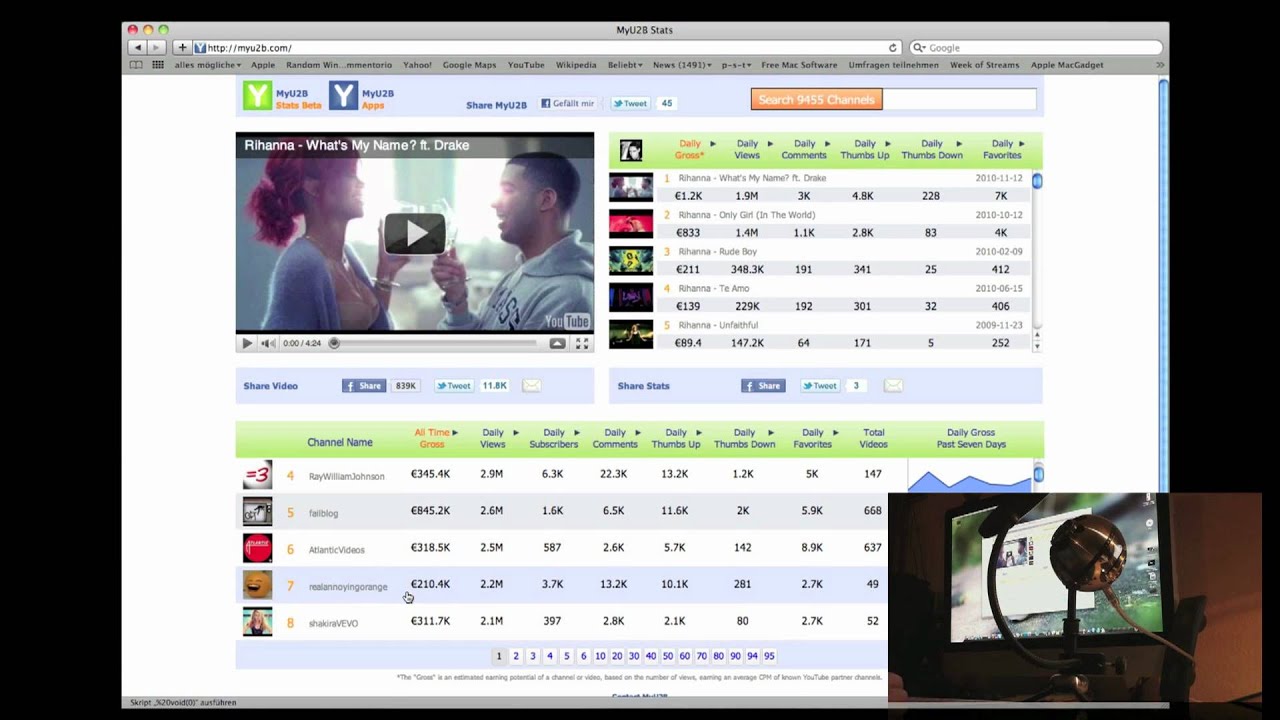1280x720 pixels.
Task: Open the Wikipedia bookmark in bookmarks bar
Action: [576, 65]
